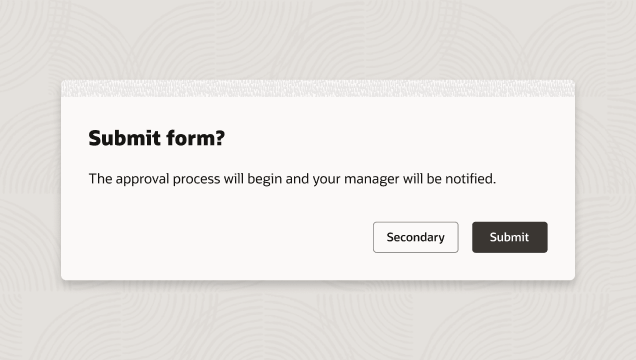636x360 pixels.
Task: Confirm form submission with Submit
Action: pos(509,237)
